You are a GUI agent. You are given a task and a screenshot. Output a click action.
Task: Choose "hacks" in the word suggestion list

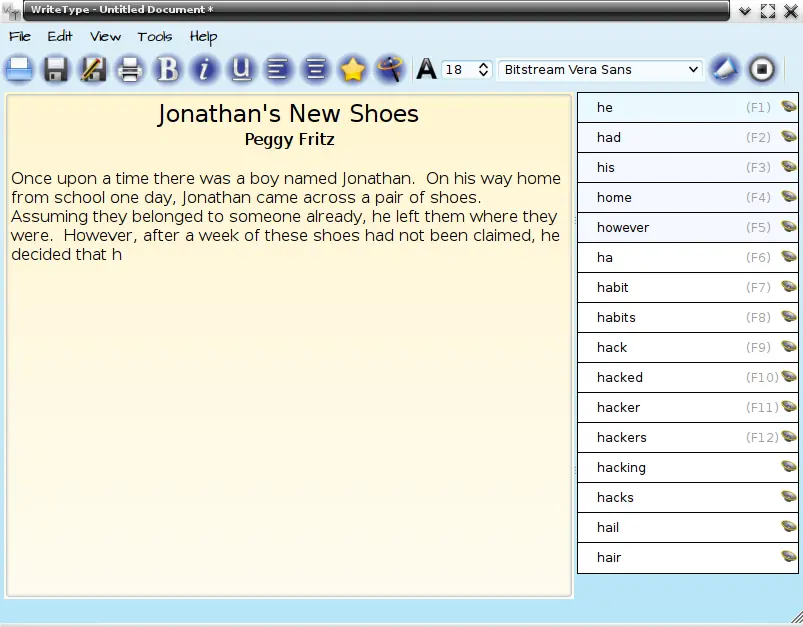(x=688, y=497)
